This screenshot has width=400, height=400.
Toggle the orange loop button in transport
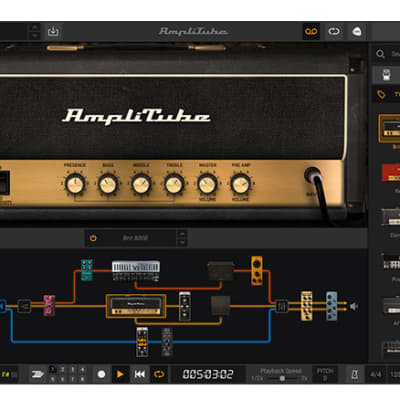(x=159, y=374)
